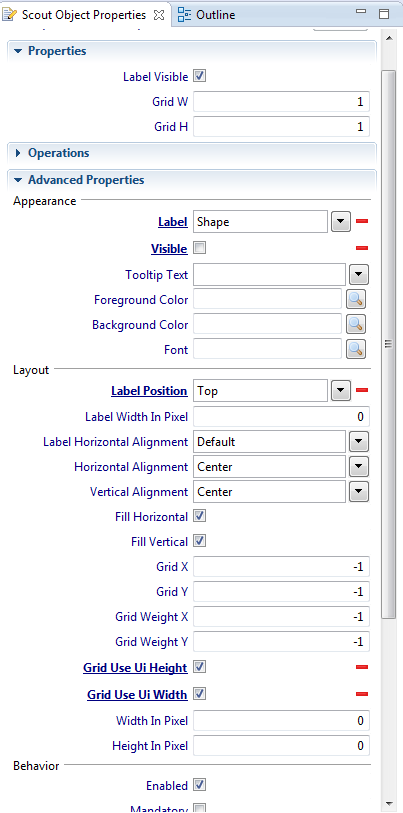This screenshot has width=403, height=813.
Task: Open the Foreground Color picker magnifier
Action: pos(356,299)
